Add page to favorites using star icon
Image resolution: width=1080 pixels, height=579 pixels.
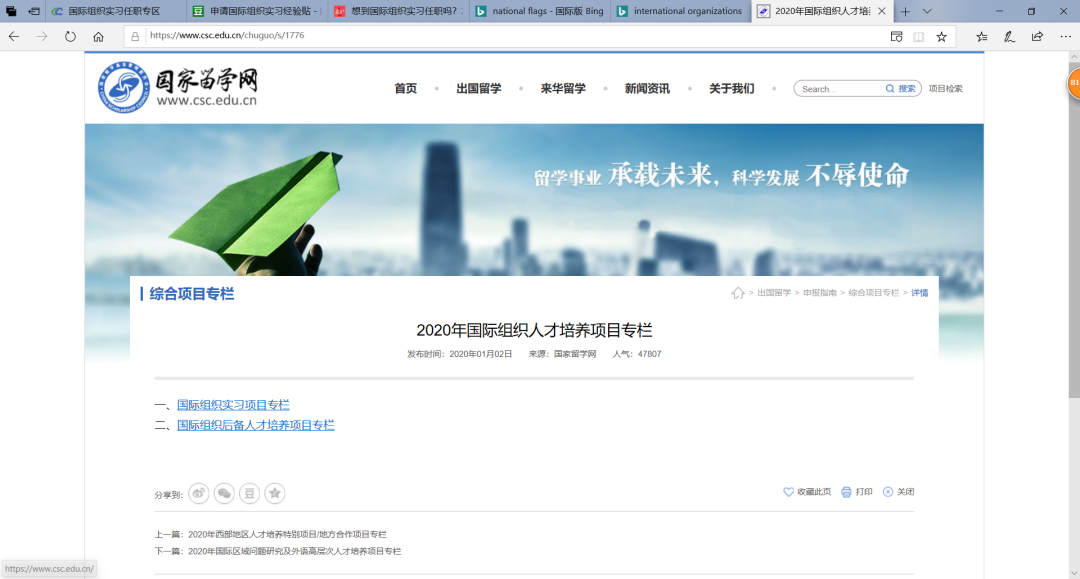pos(941,36)
